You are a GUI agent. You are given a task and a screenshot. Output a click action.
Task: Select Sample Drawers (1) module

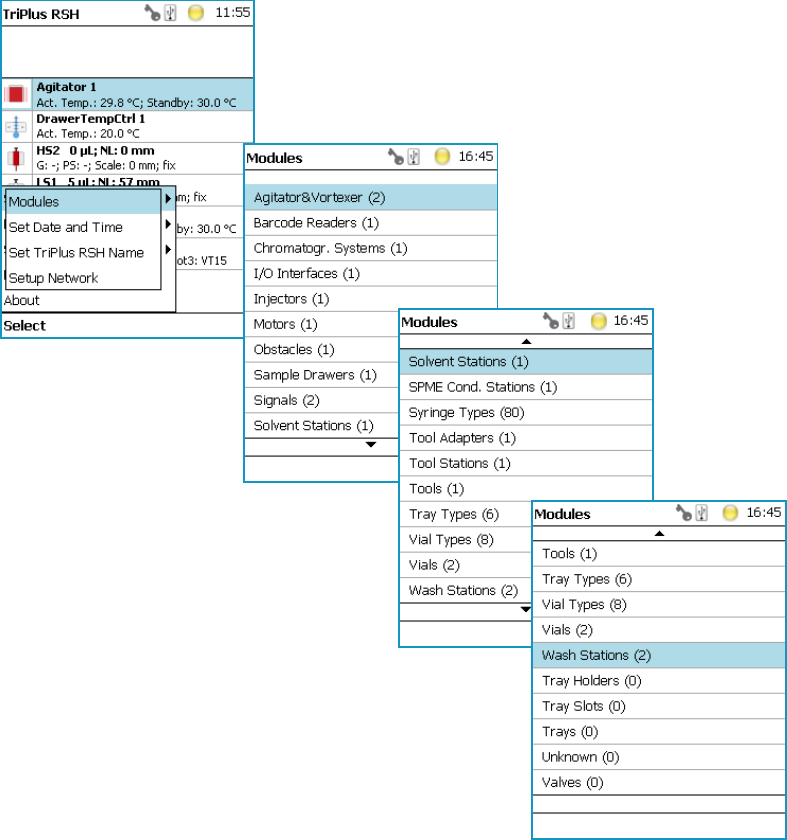(321, 375)
